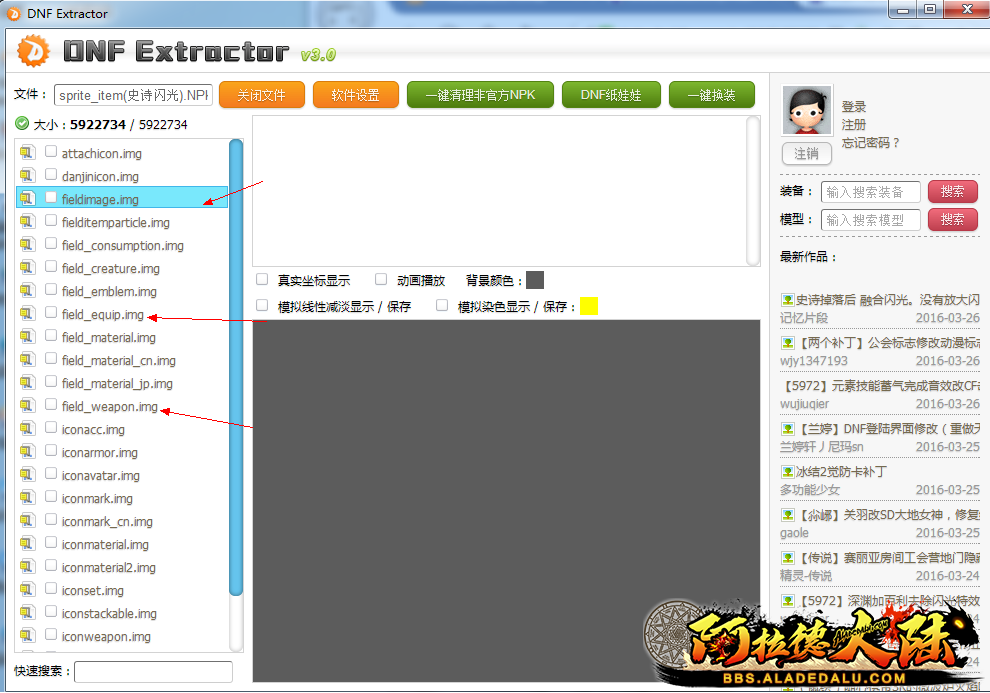Click the 忘记密码 link
This screenshot has height=693, width=990.
(x=871, y=143)
